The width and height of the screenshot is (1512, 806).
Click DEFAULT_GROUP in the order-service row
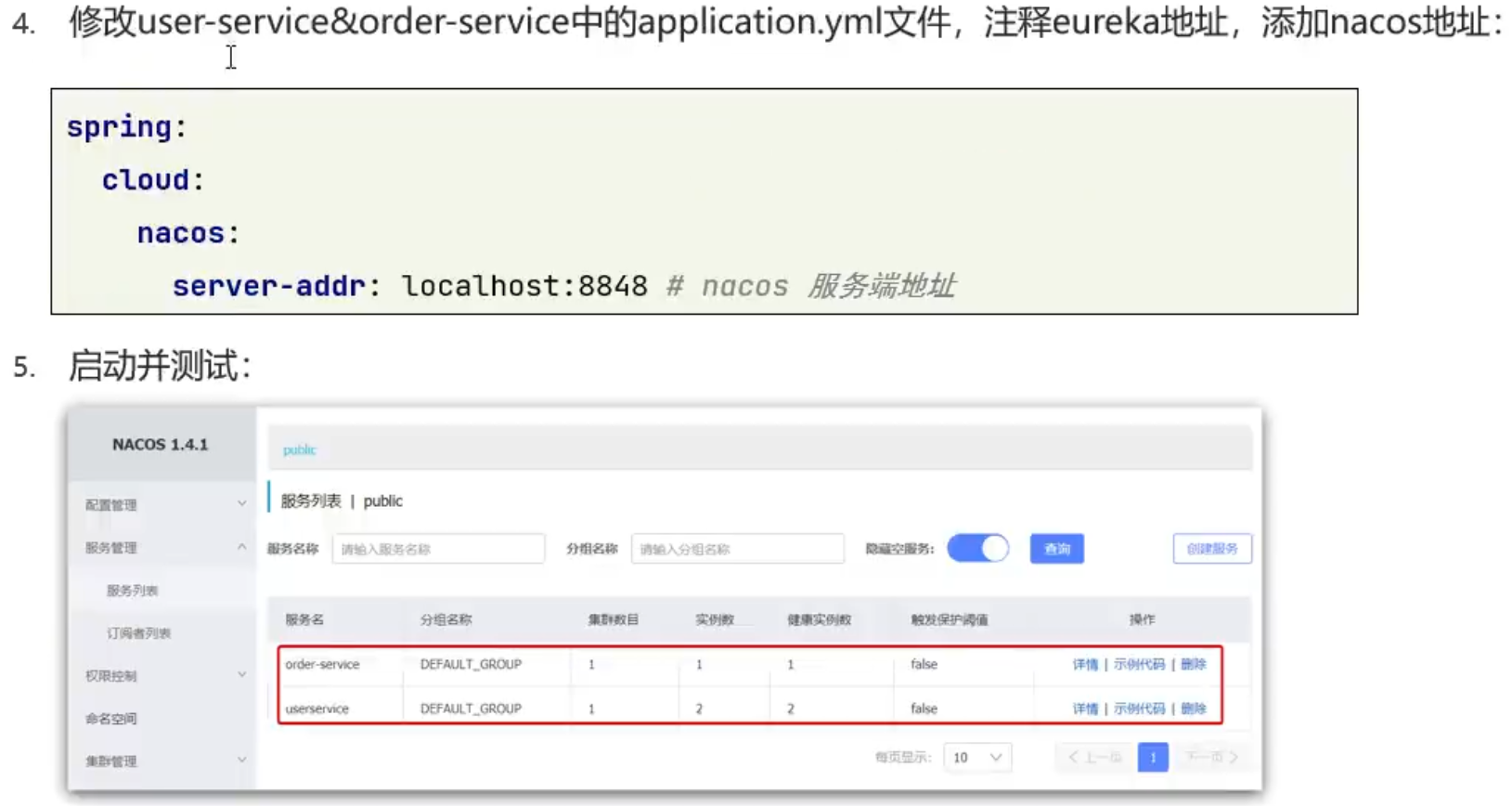click(x=471, y=665)
